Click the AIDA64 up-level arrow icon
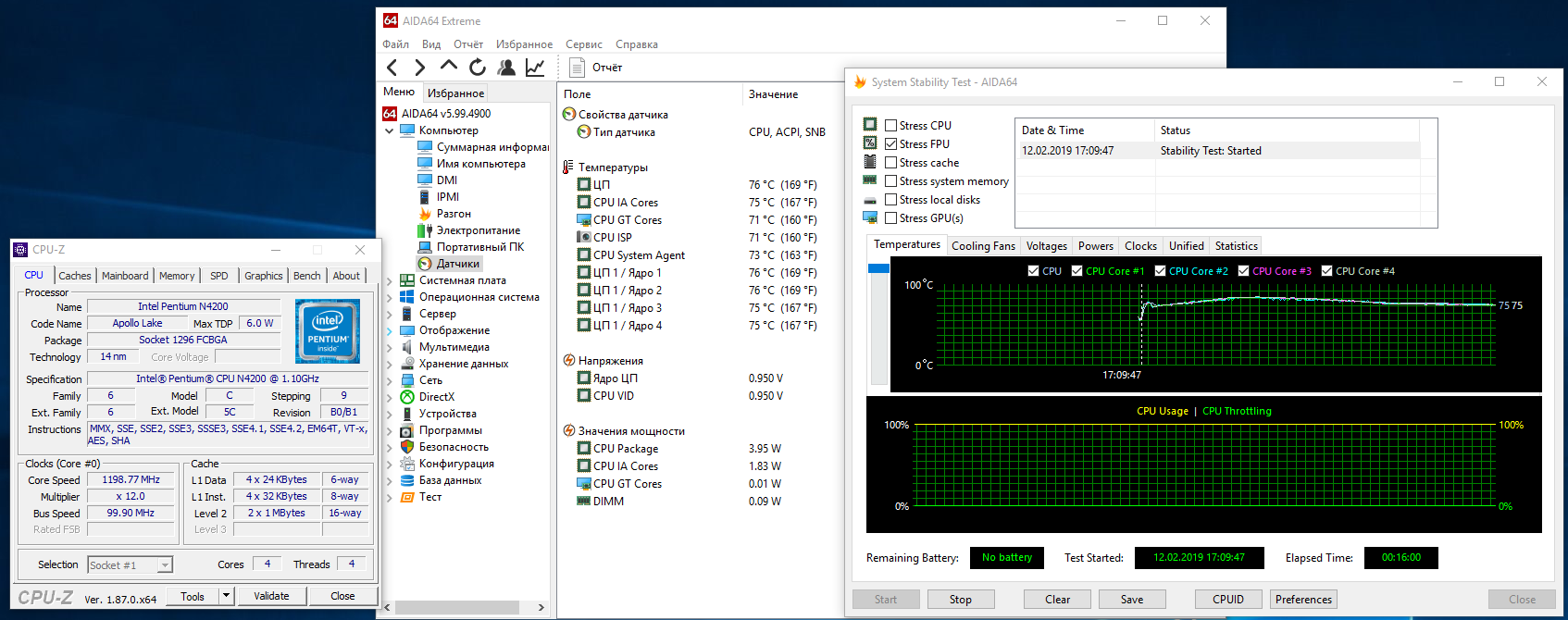The width and height of the screenshot is (1568, 620). (x=449, y=66)
